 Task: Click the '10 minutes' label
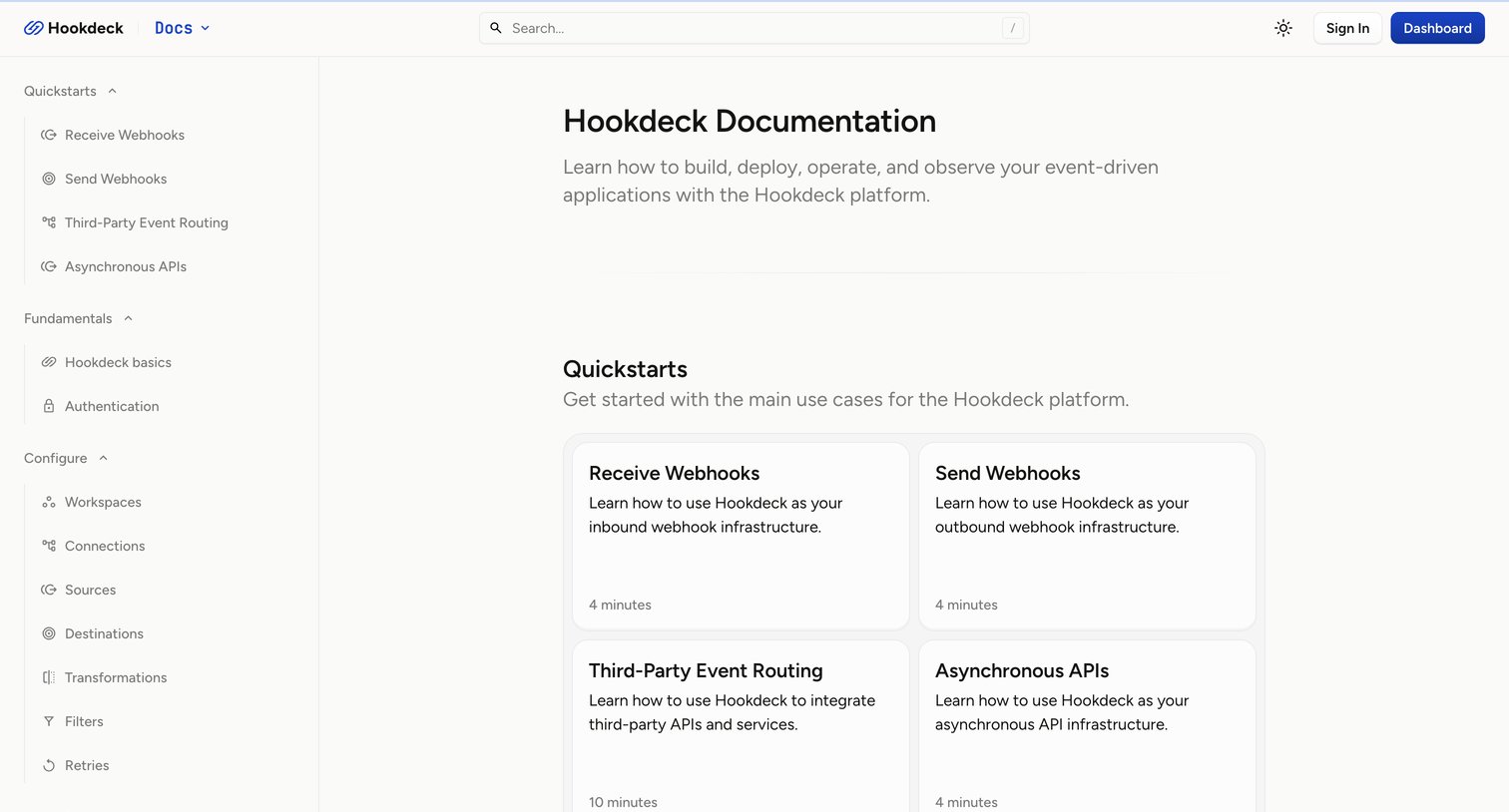pos(623,802)
